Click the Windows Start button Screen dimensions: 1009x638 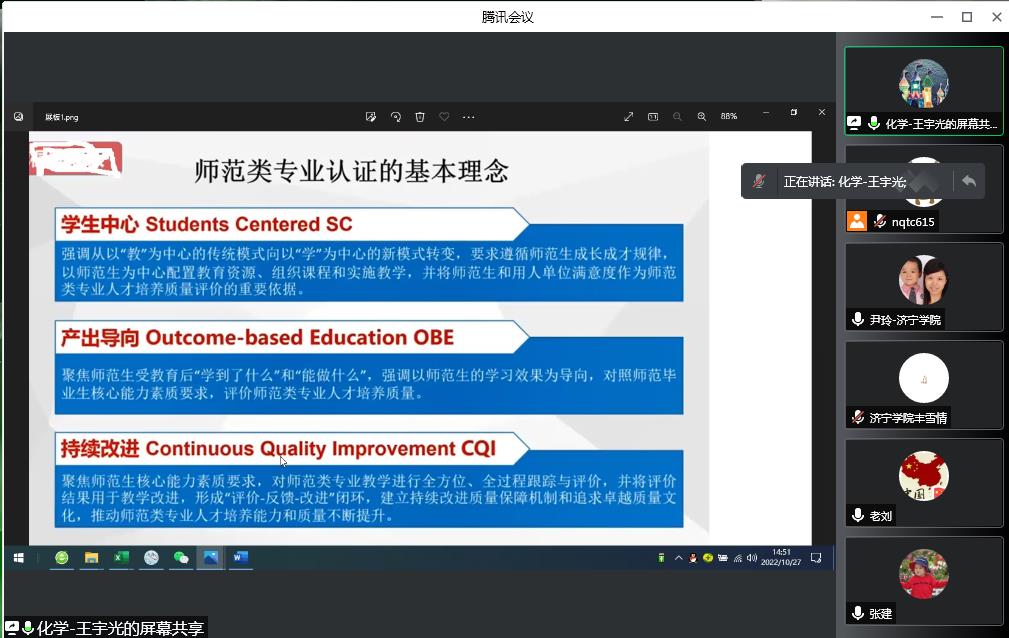(x=18, y=558)
